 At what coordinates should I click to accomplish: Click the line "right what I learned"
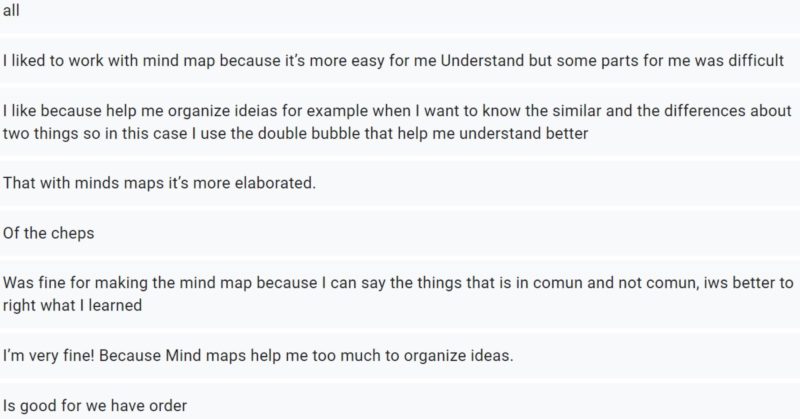[72, 306]
